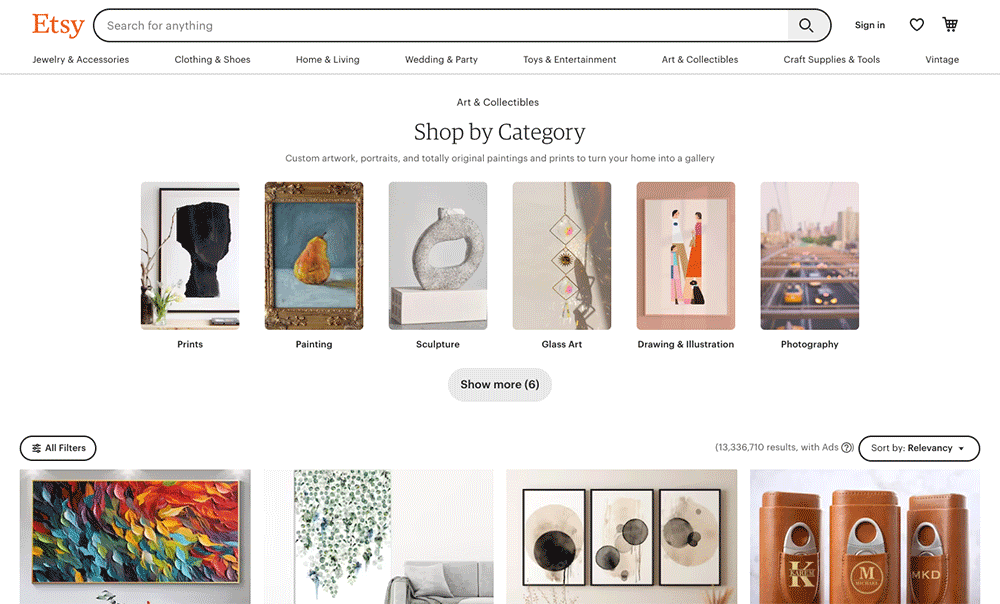
Task: Open the Glass Art category image
Action: pyautogui.click(x=562, y=256)
